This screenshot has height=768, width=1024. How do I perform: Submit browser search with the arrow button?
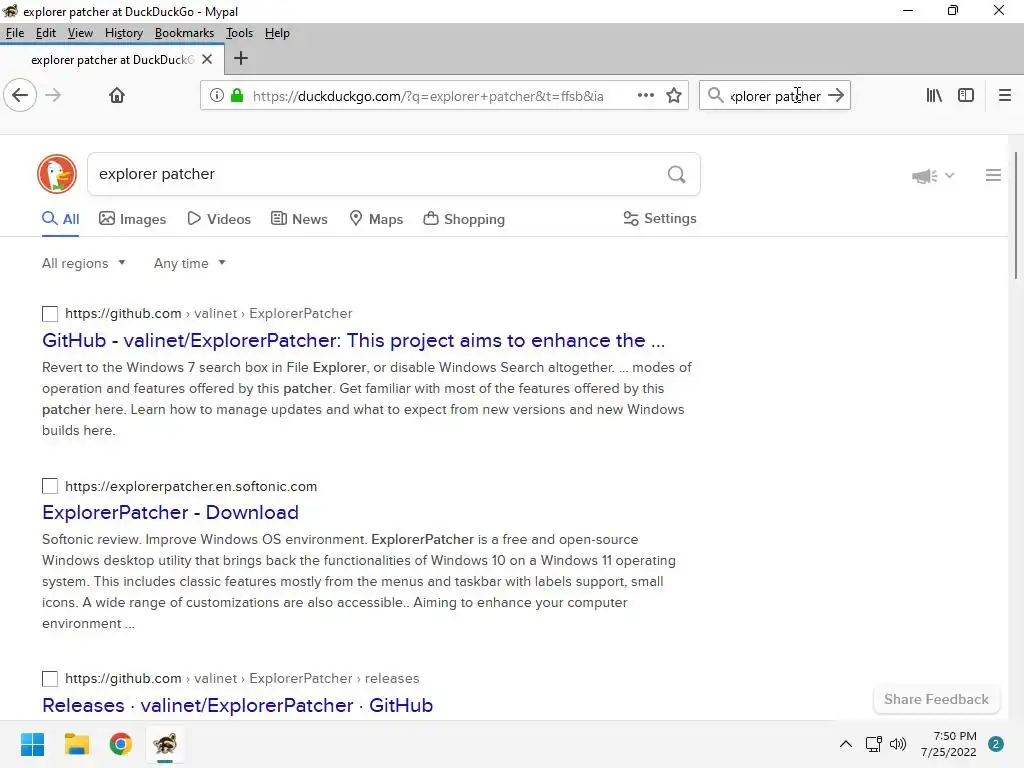pos(836,95)
